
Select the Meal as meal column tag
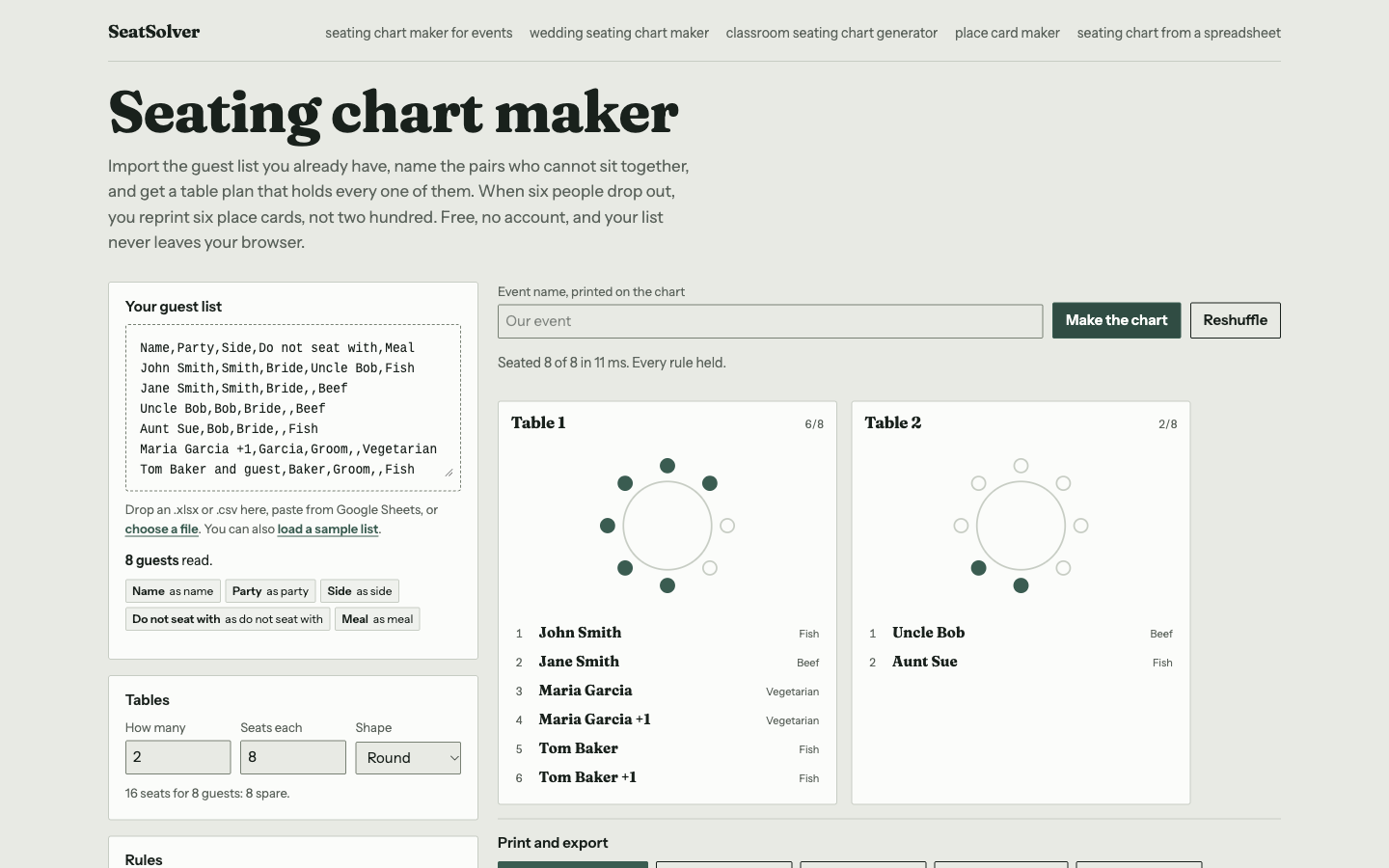pyautogui.click(x=377, y=619)
